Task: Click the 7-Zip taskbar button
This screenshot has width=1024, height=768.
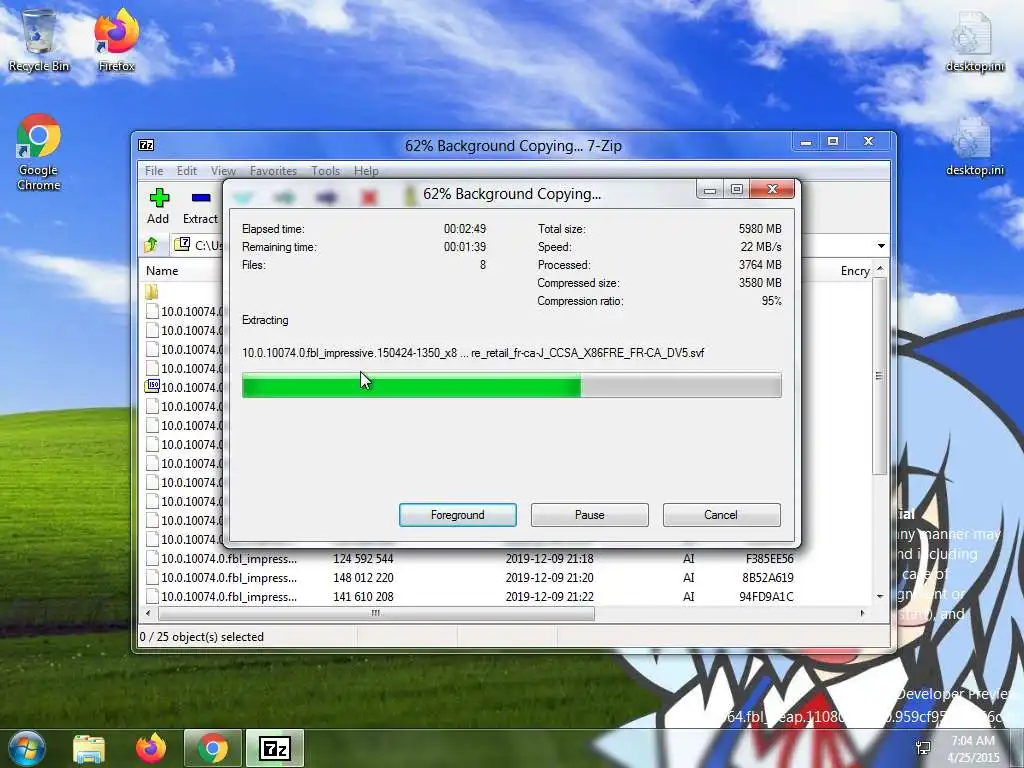Action: 275,748
